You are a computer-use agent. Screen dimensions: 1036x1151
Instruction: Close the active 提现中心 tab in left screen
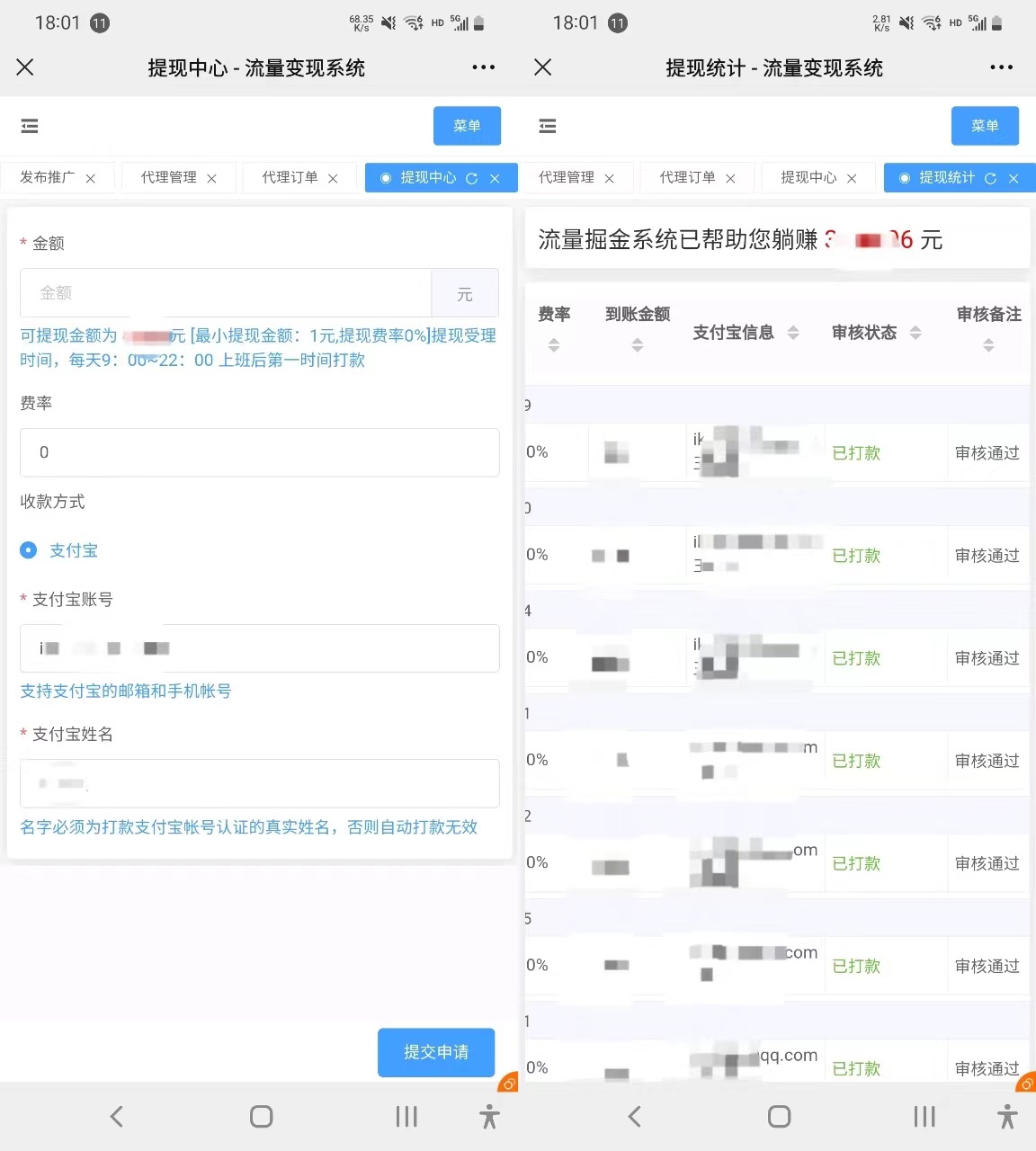[x=495, y=179]
